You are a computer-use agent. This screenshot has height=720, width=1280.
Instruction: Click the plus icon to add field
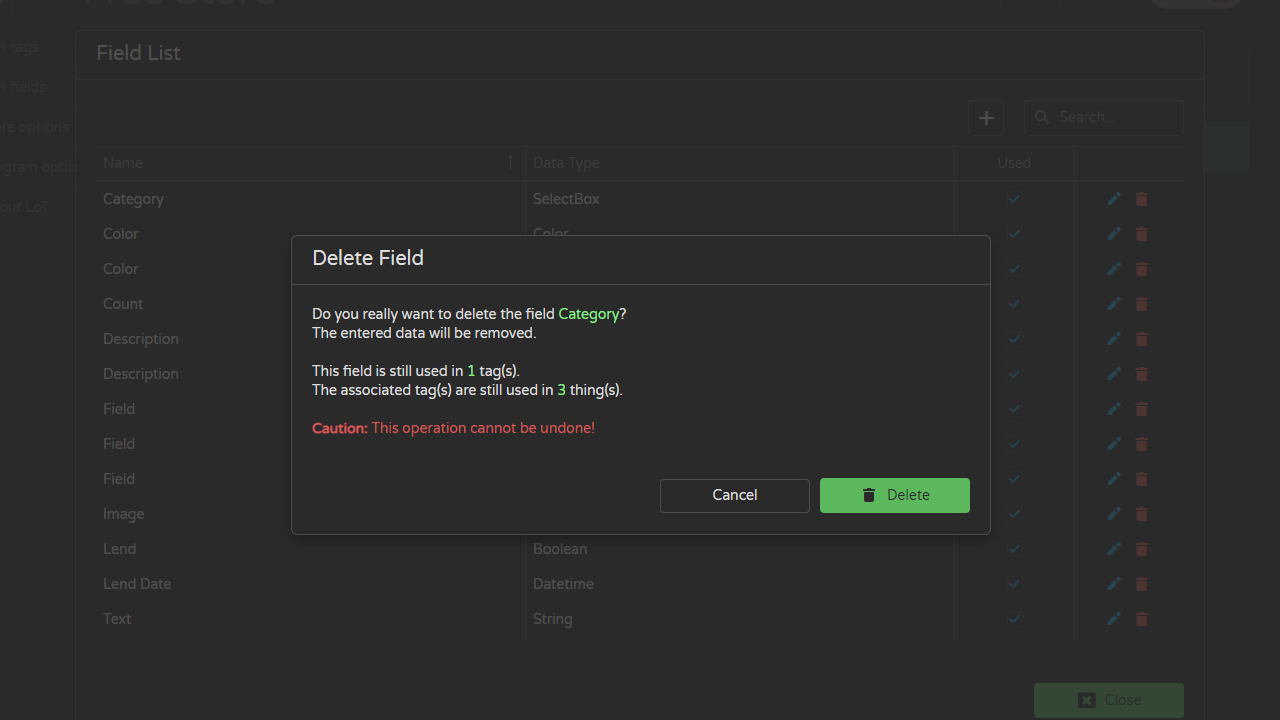click(x=986, y=118)
